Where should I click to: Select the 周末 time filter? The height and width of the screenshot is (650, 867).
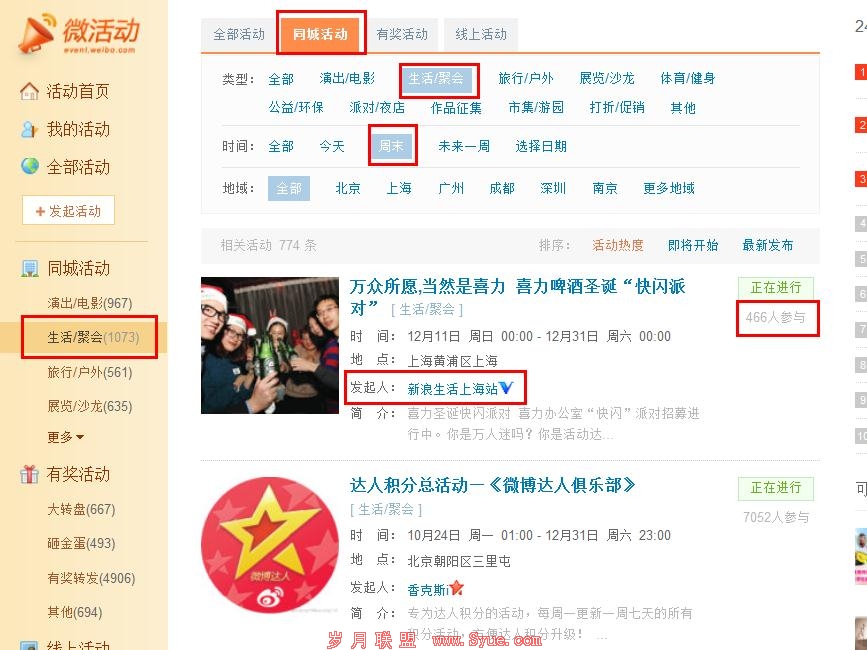391,146
